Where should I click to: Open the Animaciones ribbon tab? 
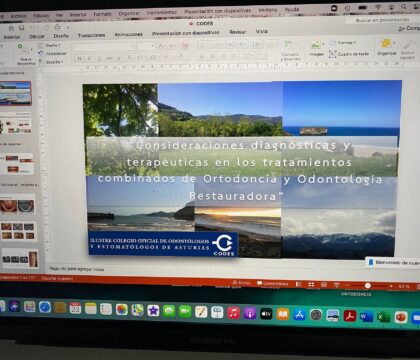pos(128,34)
